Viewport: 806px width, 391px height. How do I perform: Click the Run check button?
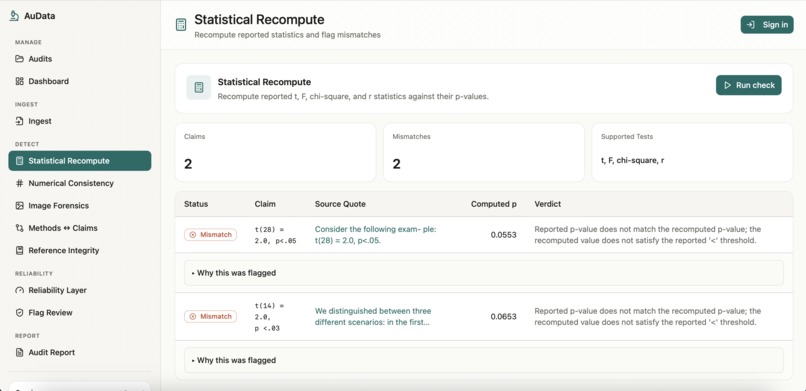tap(748, 85)
